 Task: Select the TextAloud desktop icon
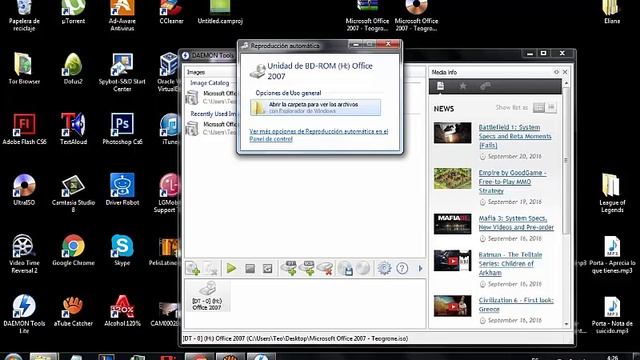tap(73, 129)
